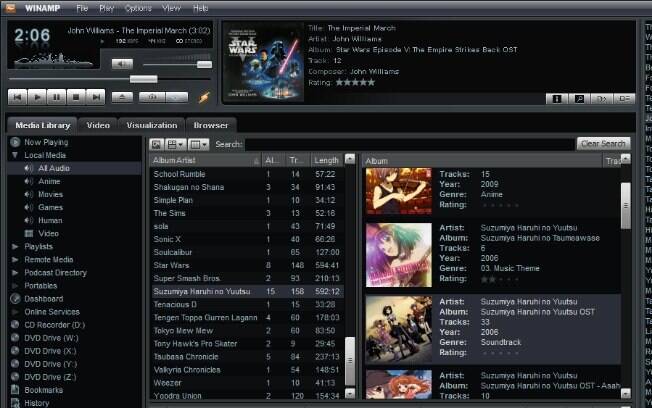652x408 pixels.
Task: Collapse the Local Media tree node
Action: (x=15, y=155)
